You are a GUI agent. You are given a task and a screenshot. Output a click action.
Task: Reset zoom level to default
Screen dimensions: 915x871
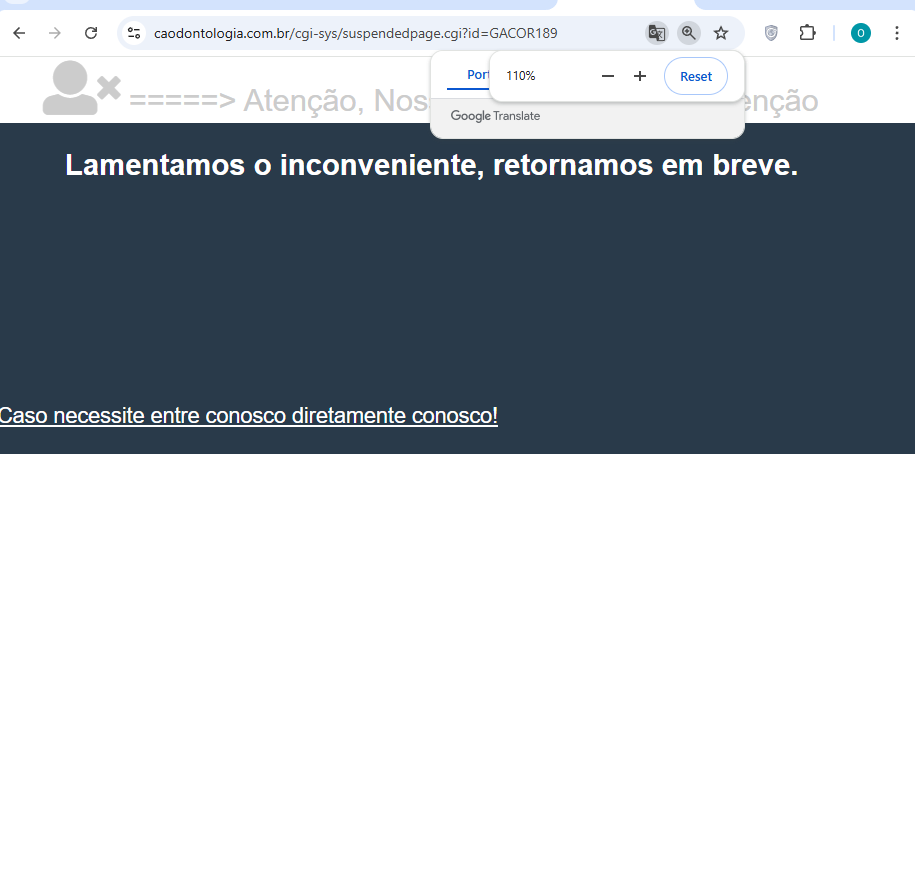[696, 76]
